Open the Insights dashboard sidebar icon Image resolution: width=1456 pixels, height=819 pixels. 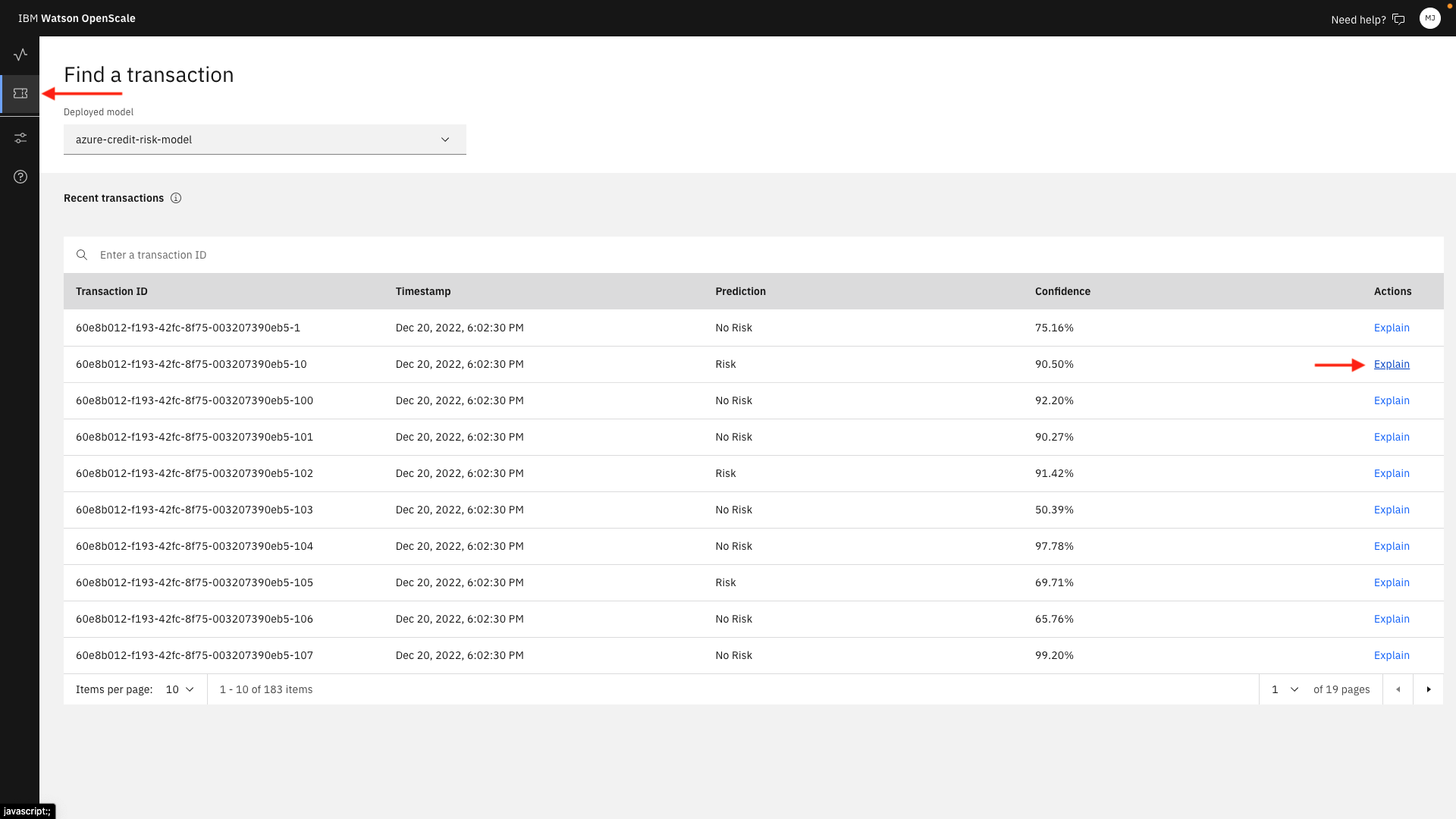tap(20, 55)
